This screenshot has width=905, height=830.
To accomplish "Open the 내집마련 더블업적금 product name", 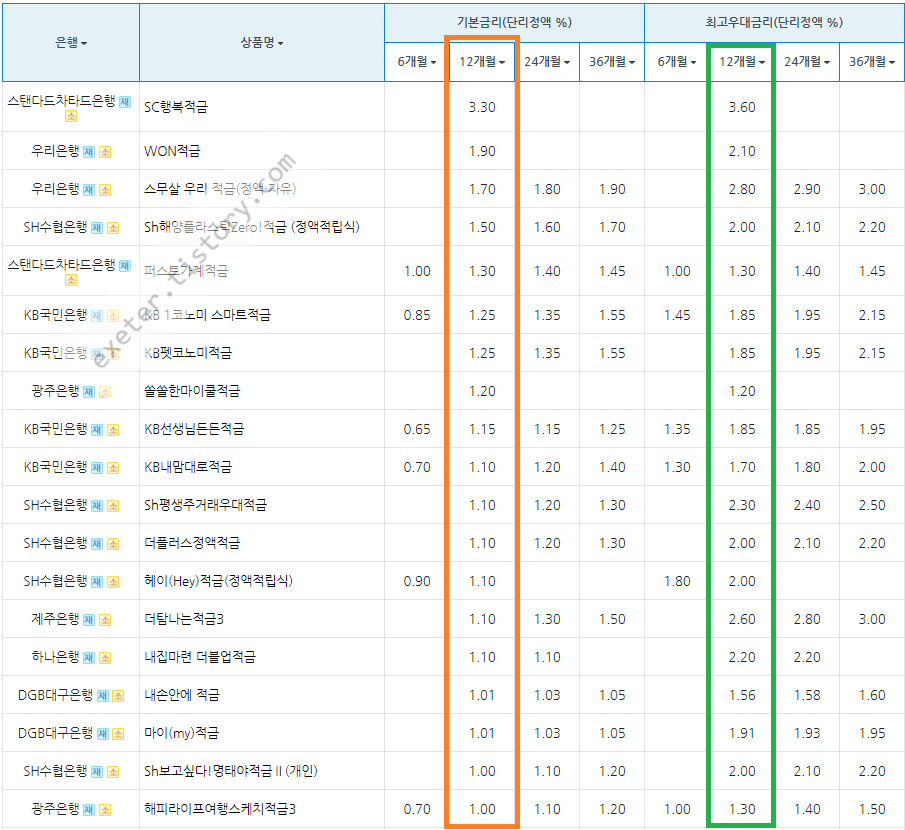I will [200, 657].
